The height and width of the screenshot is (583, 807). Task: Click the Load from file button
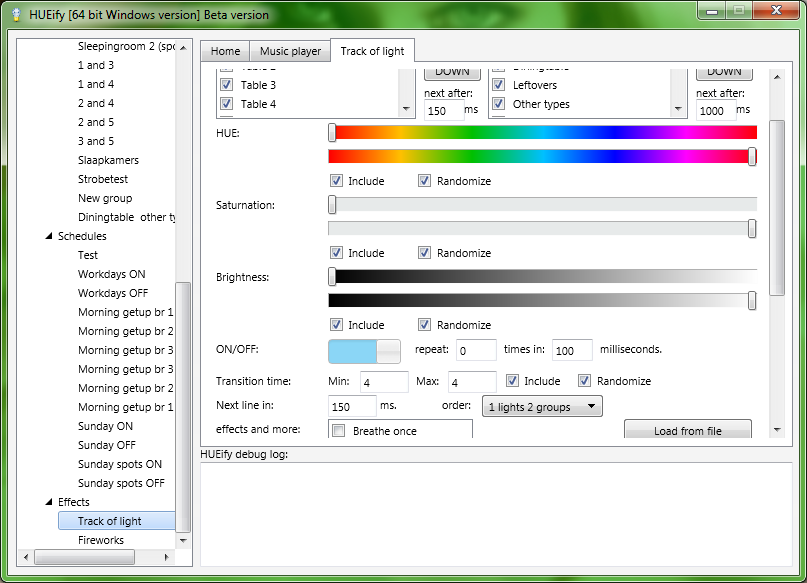click(x=688, y=430)
